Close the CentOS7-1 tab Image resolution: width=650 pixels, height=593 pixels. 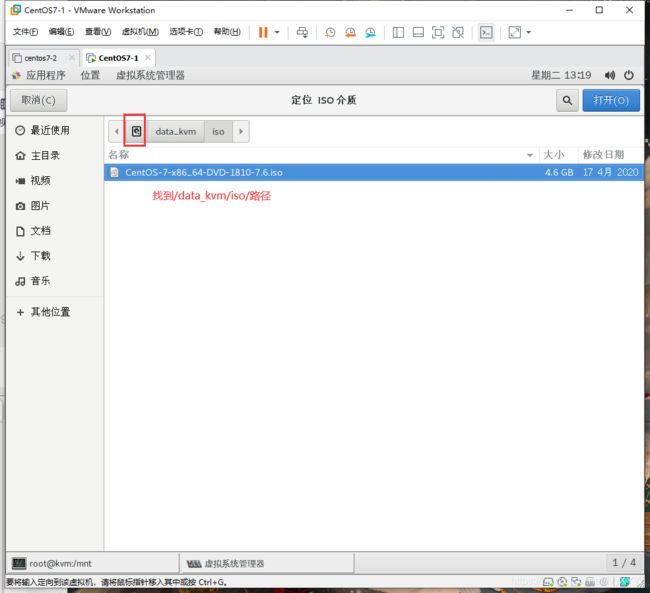(148, 58)
